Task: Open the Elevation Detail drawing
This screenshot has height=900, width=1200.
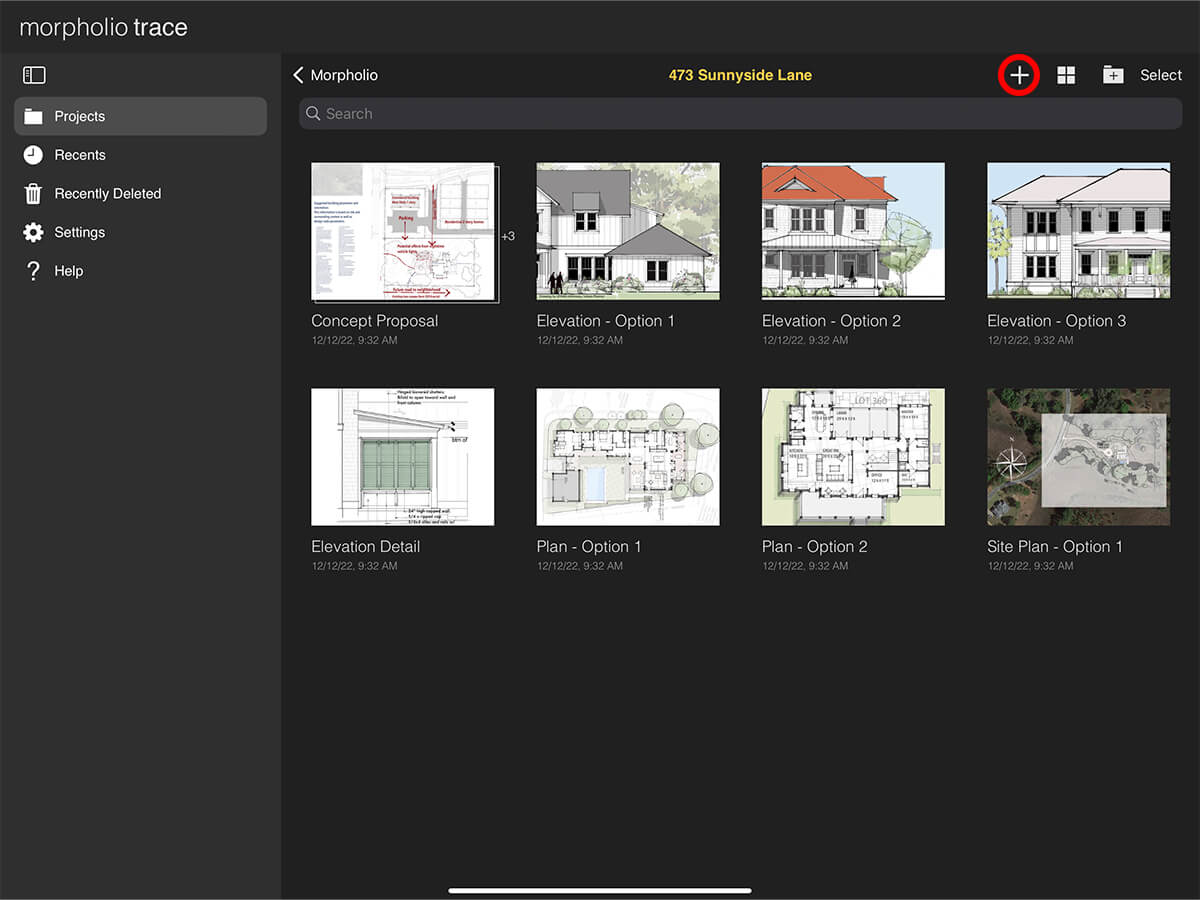Action: click(x=402, y=457)
